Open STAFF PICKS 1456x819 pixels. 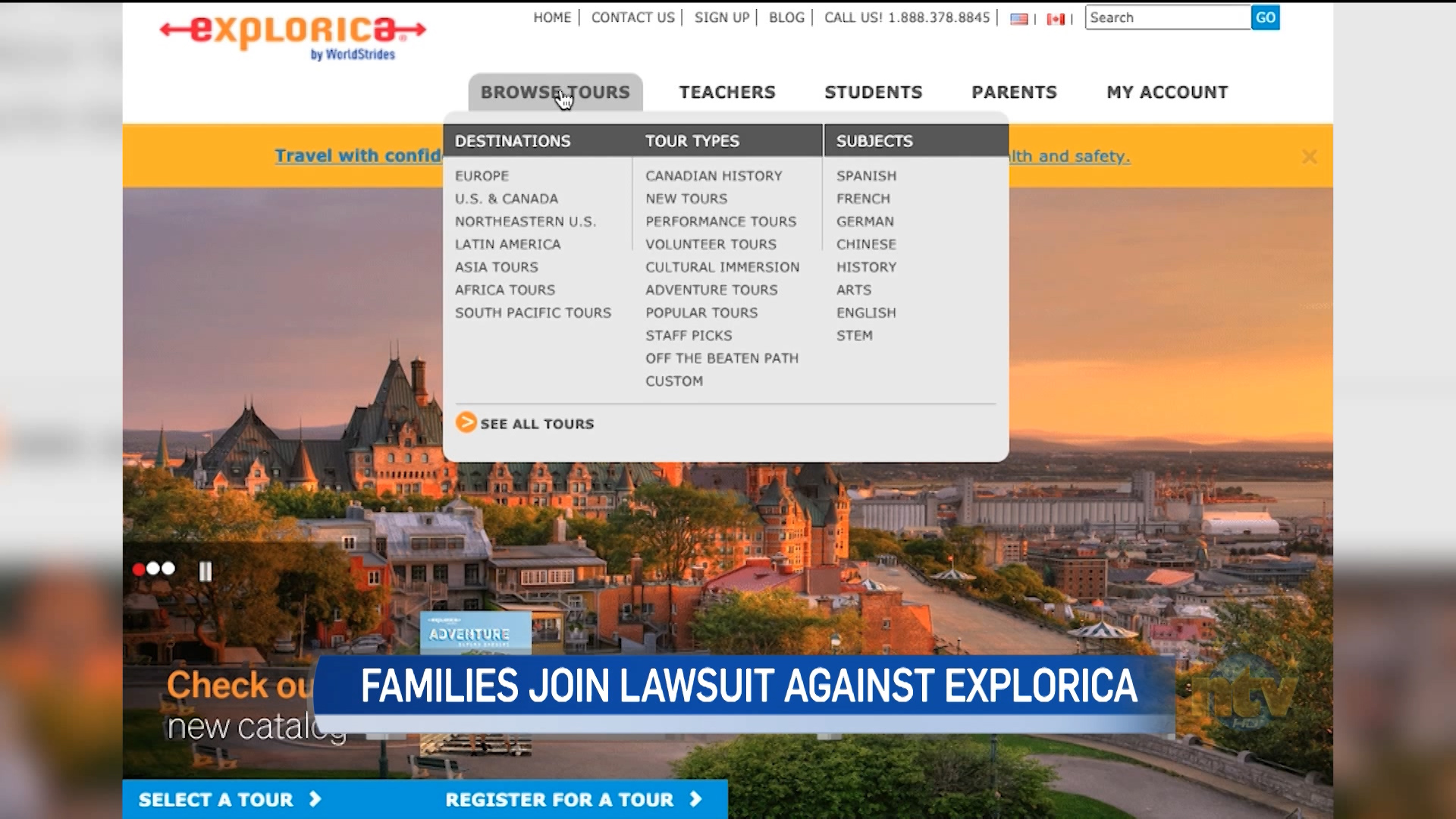[x=689, y=335]
